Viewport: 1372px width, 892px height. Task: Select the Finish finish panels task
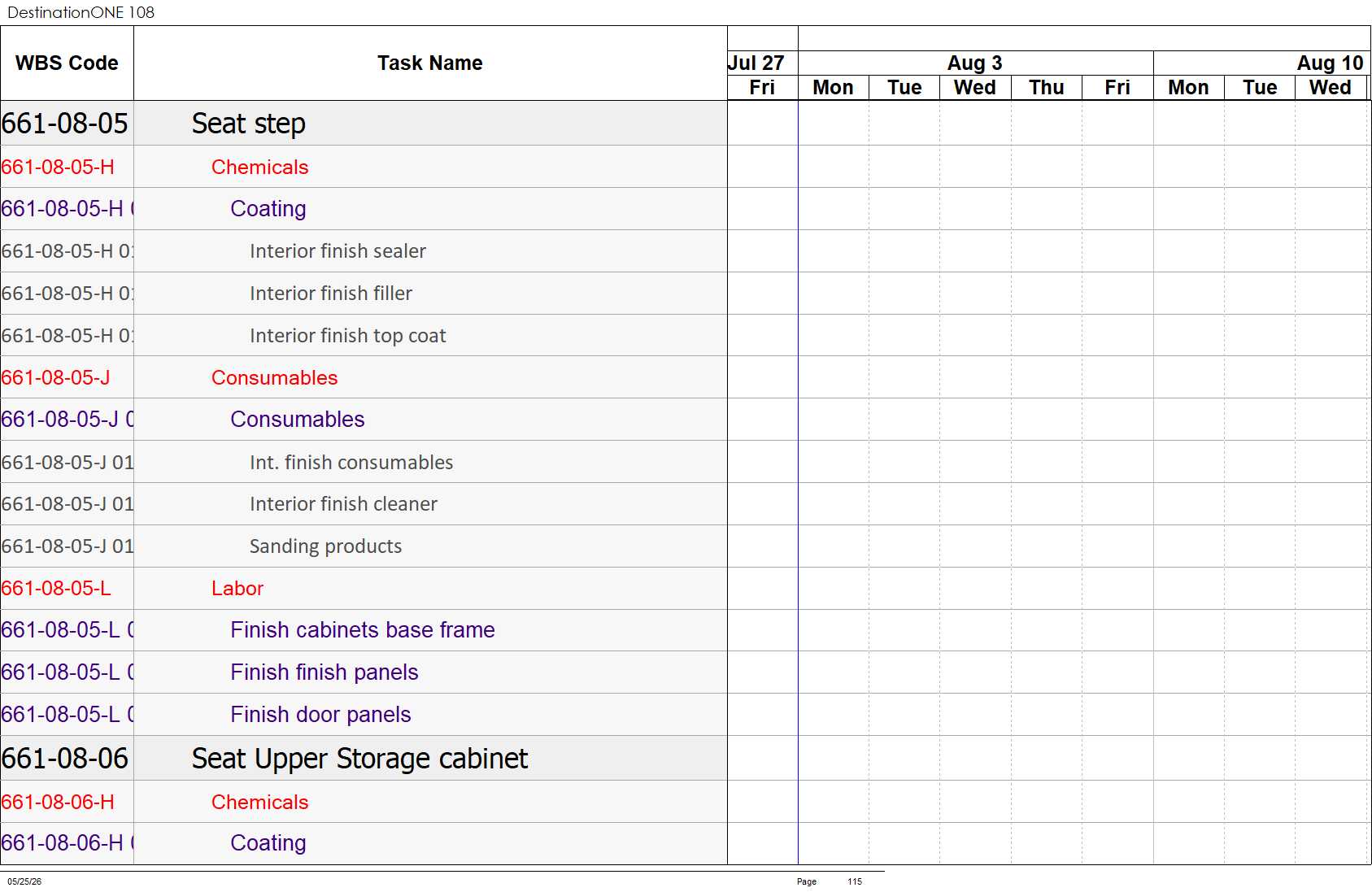(324, 672)
